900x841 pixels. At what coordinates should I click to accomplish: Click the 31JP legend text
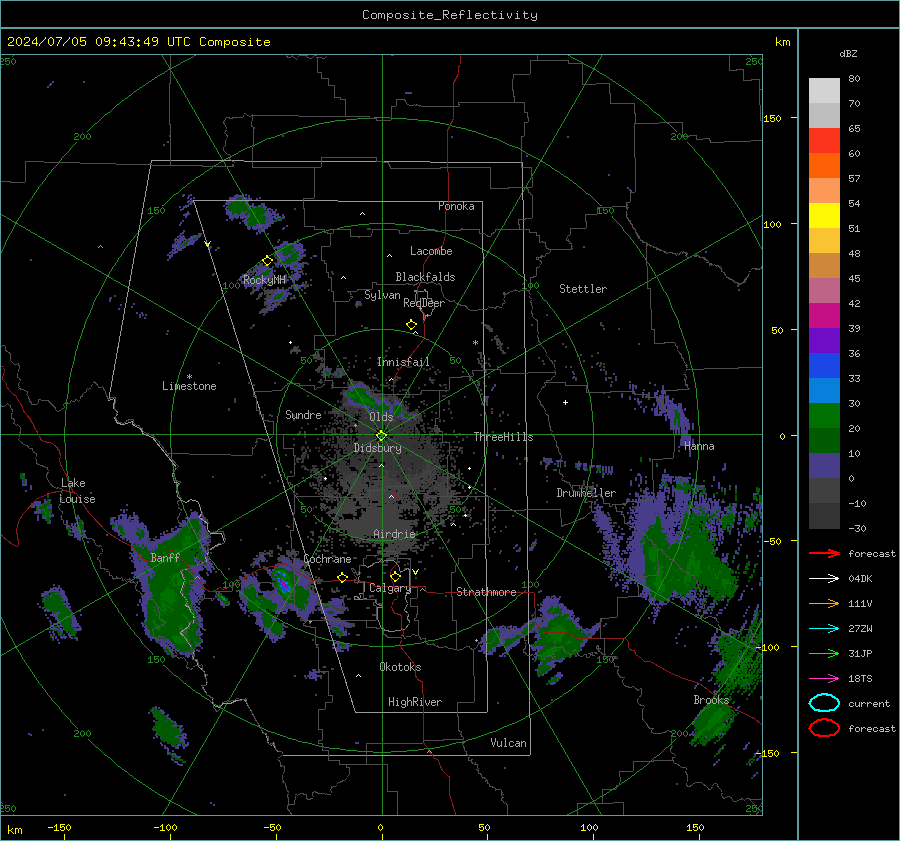(x=860, y=654)
